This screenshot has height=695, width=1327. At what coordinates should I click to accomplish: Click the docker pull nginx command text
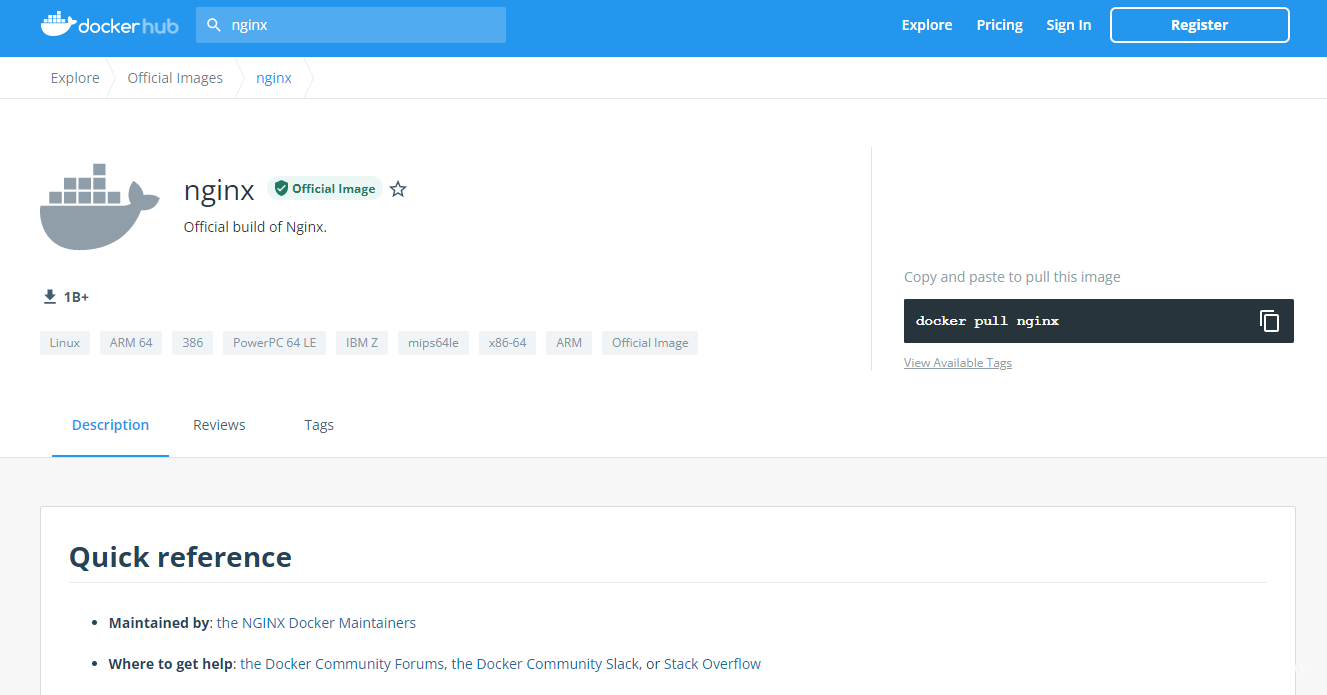click(987, 321)
